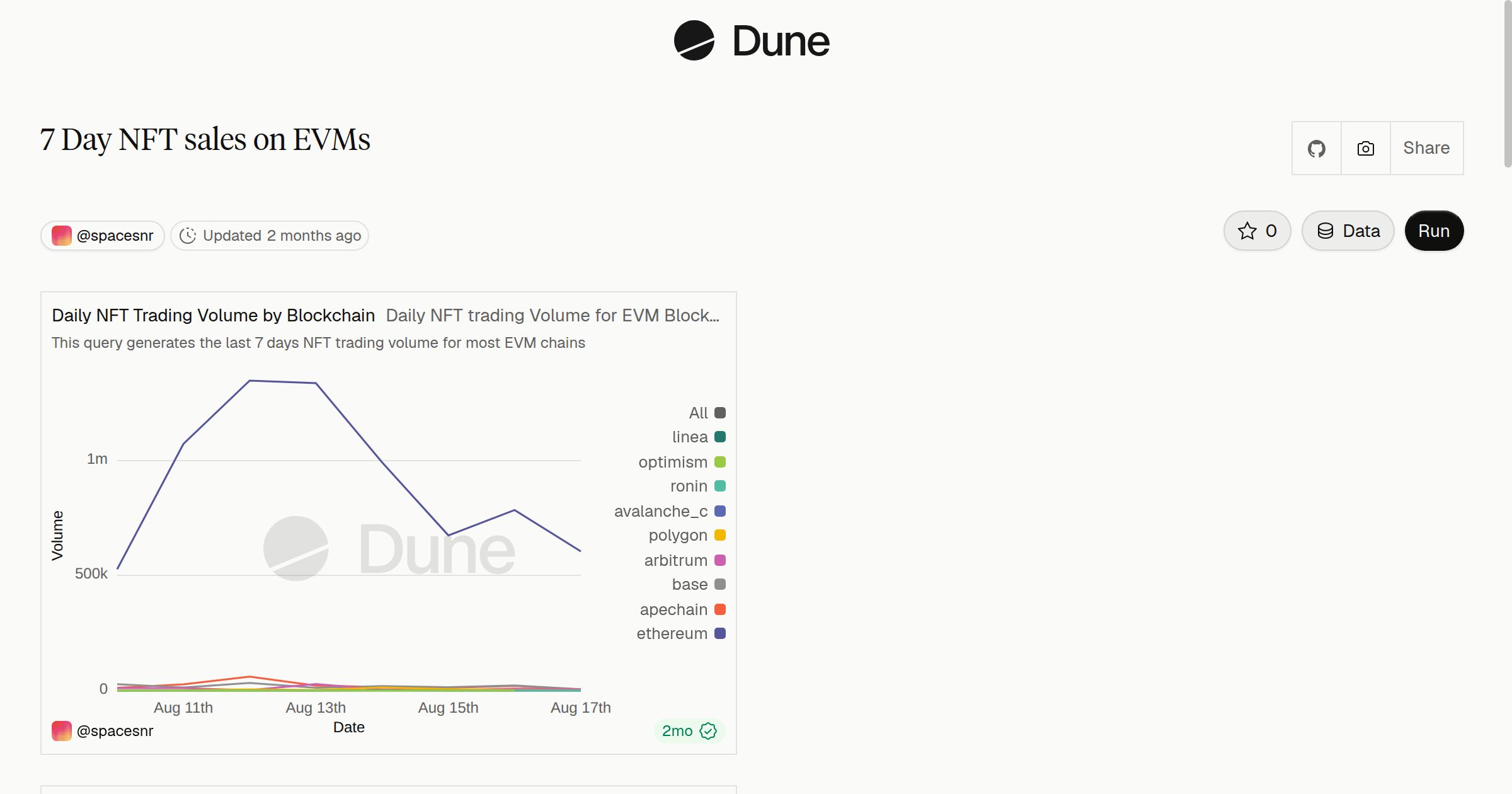1512x794 pixels.
Task: Click the Share button
Action: 1426,148
